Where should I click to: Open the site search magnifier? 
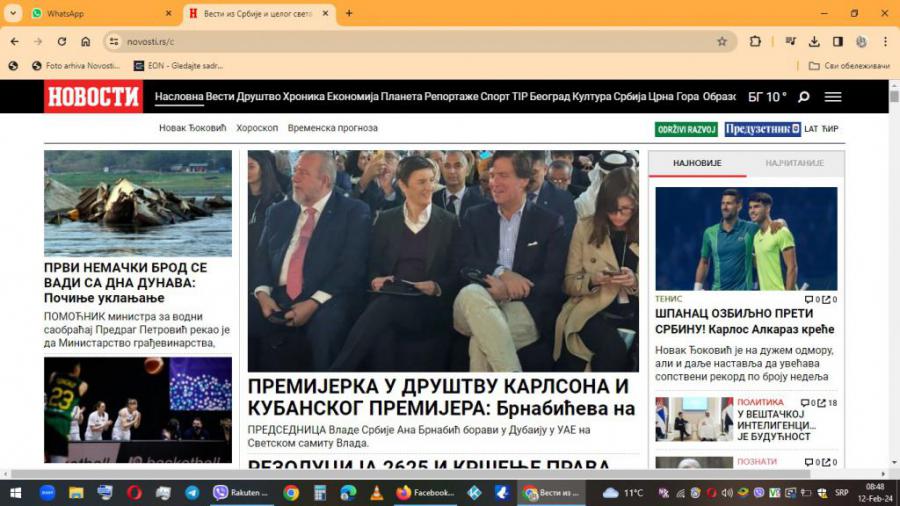(804, 96)
